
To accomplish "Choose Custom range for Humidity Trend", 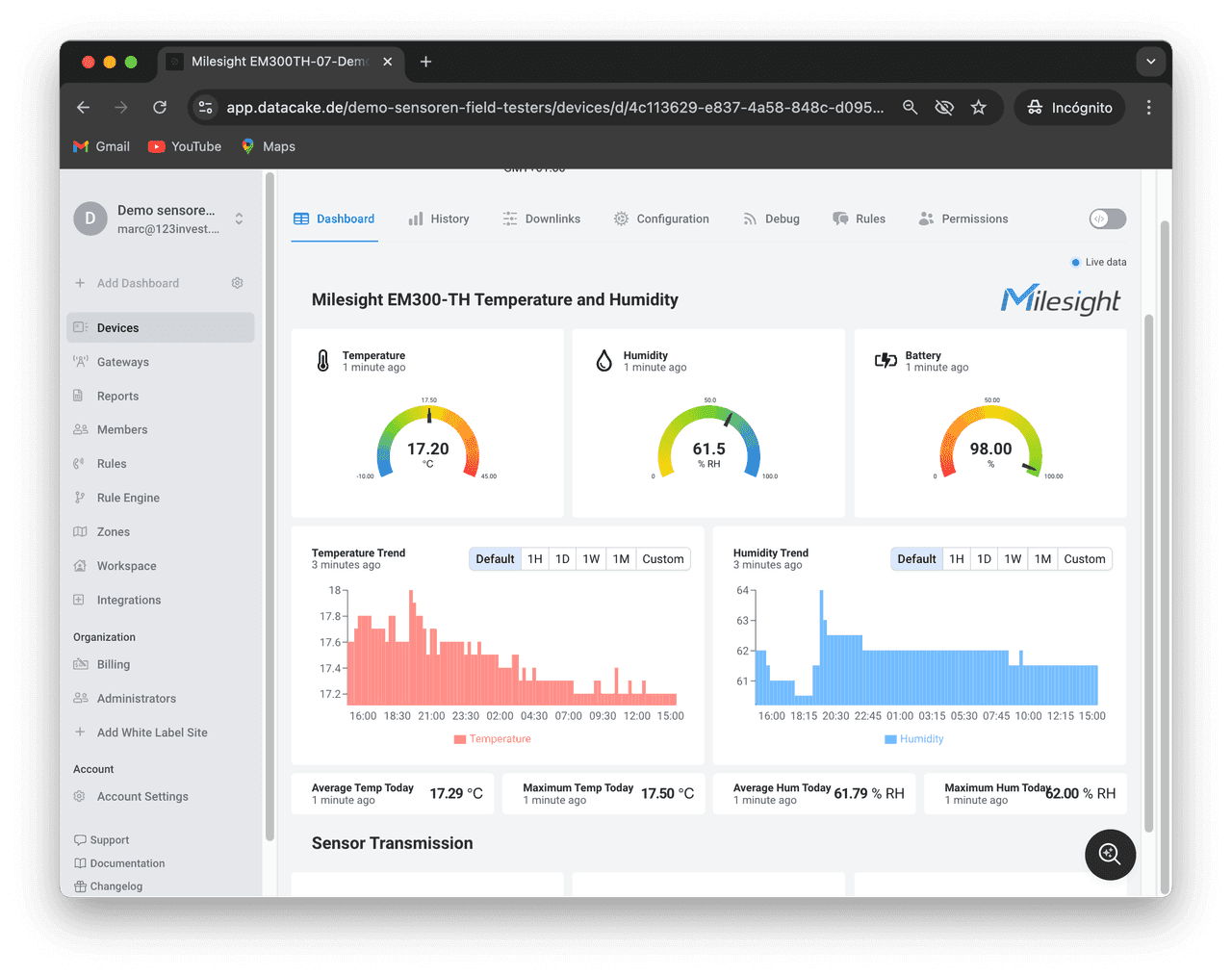I will point(1085,559).
